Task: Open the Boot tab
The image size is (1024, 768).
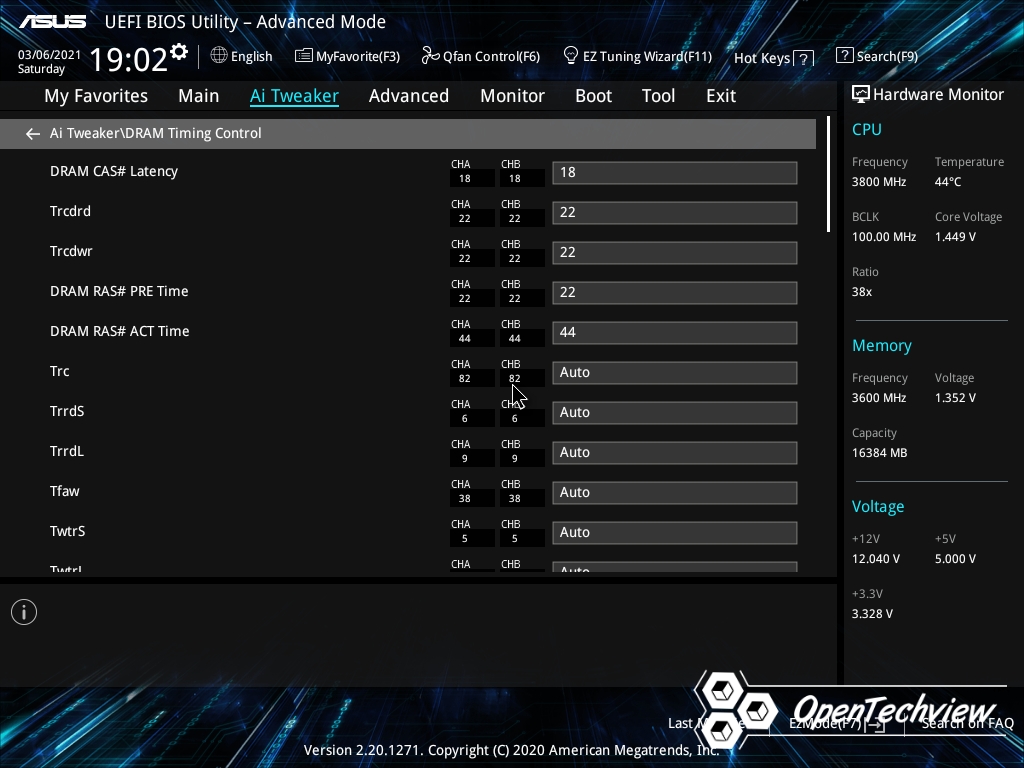Action: coord(593,96)
